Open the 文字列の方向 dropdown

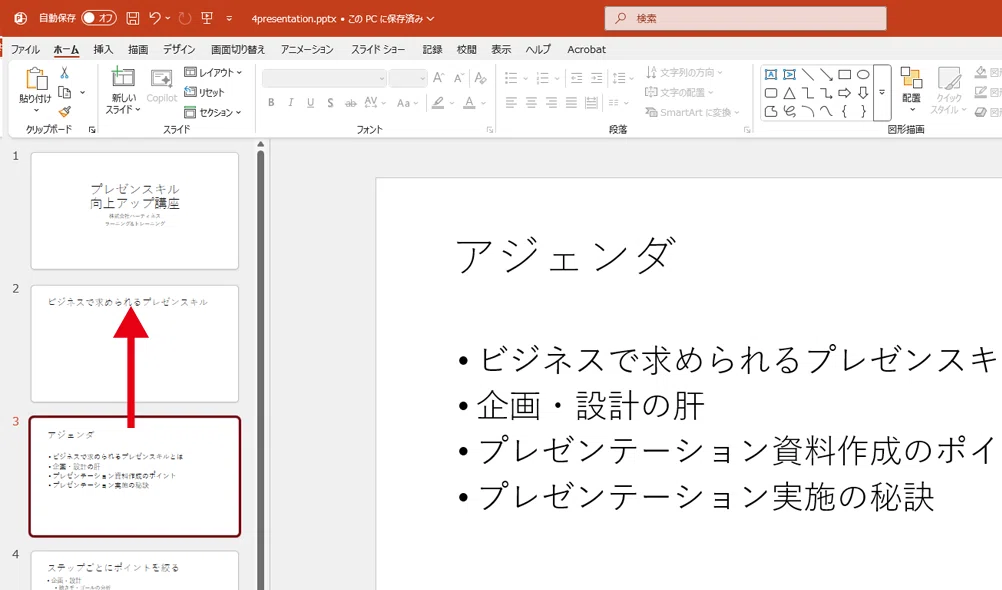tap(684, 72)
